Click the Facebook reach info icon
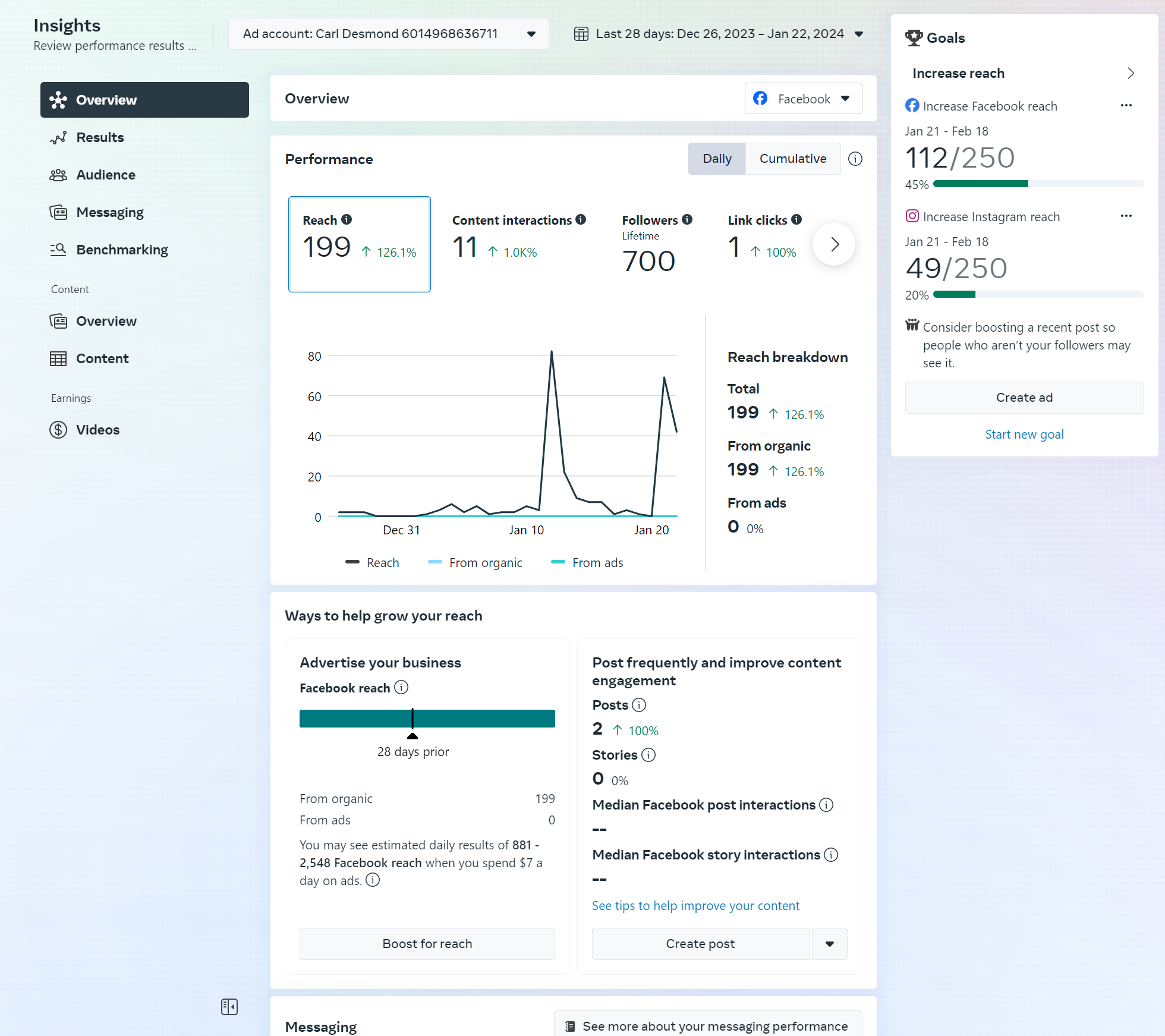Viewport: 1165px width, 1036px height. pos(402,687)
